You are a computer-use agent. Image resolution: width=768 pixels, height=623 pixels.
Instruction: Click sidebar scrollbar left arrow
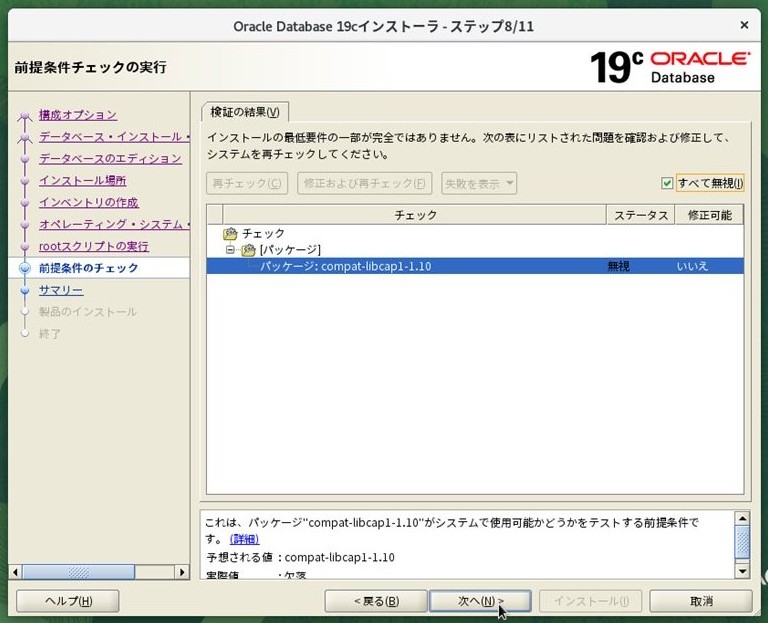click(16, 572)
